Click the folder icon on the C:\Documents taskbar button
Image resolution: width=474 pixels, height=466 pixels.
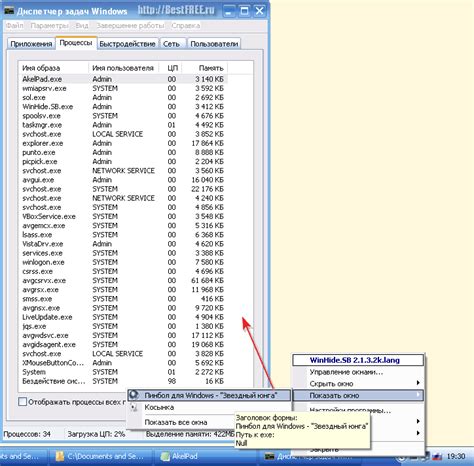[x=60, y=456]
